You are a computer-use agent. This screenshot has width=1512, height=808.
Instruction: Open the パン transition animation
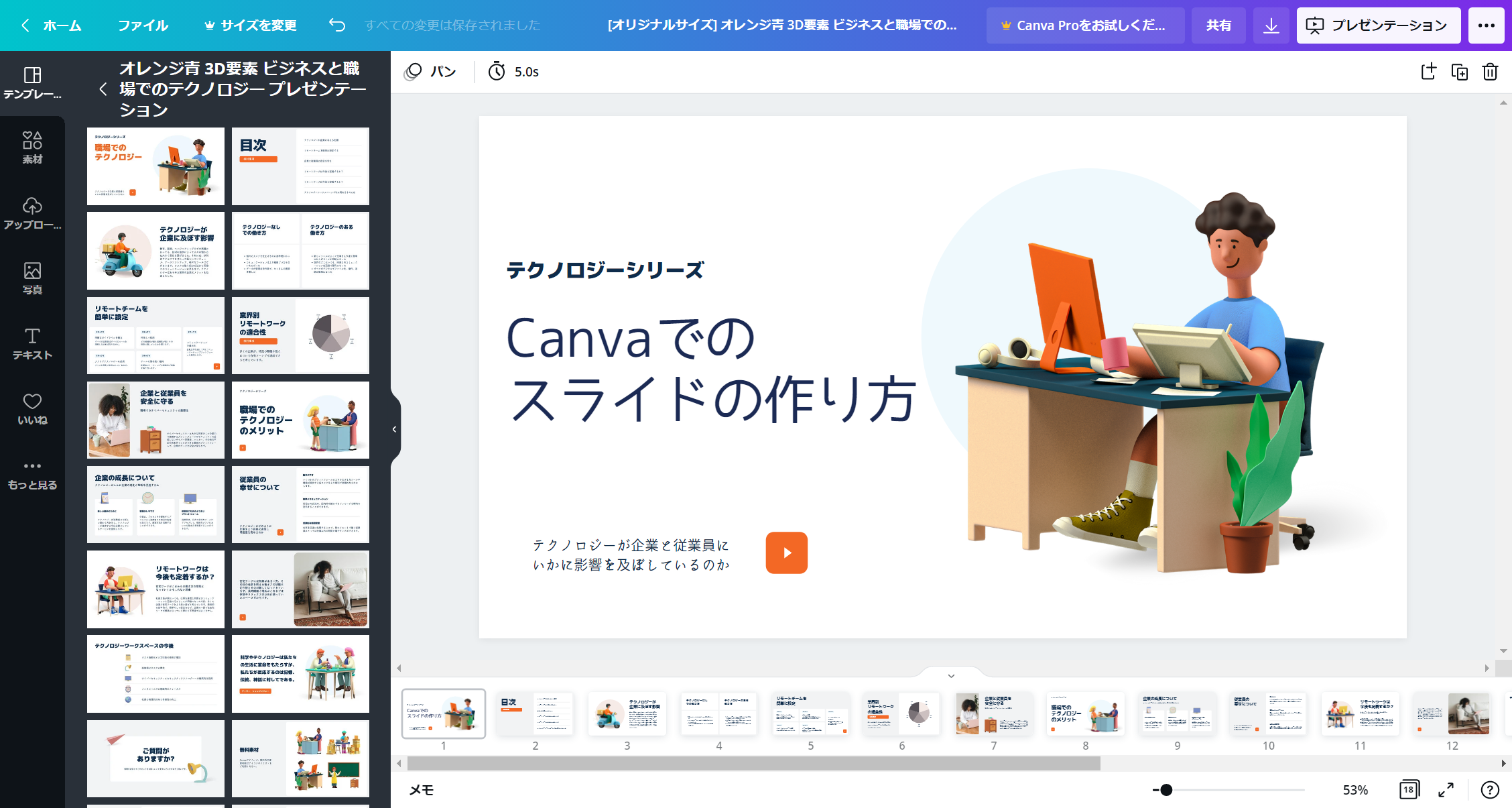pos(430,72)
